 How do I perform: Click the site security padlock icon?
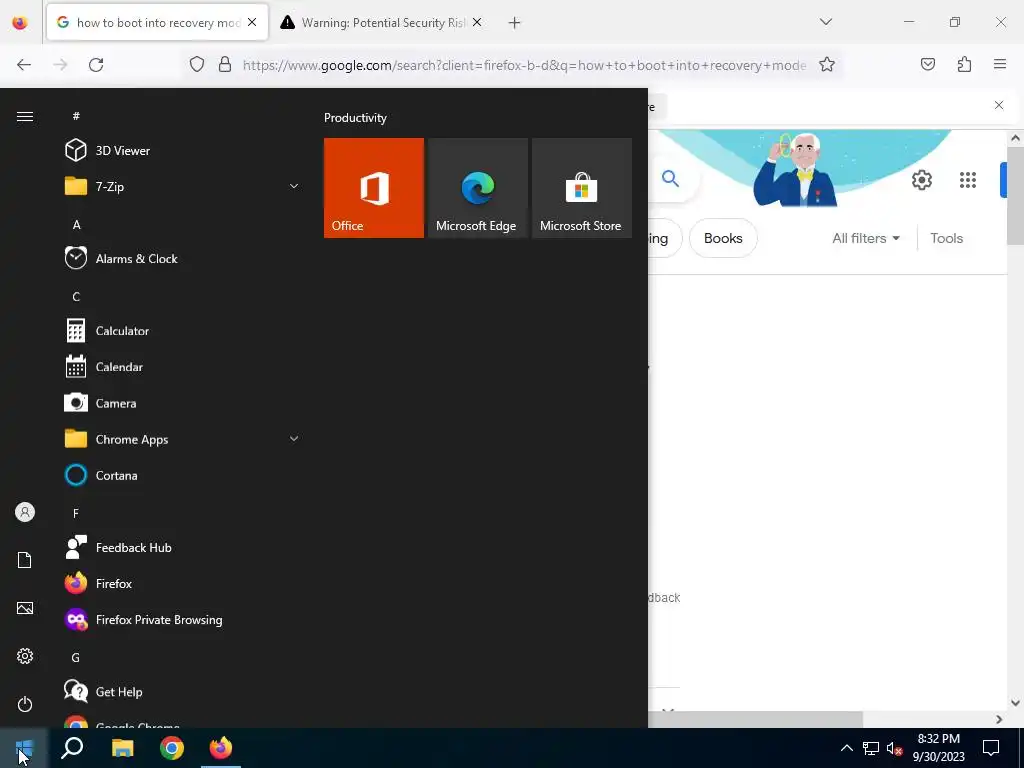pos(225,64)
